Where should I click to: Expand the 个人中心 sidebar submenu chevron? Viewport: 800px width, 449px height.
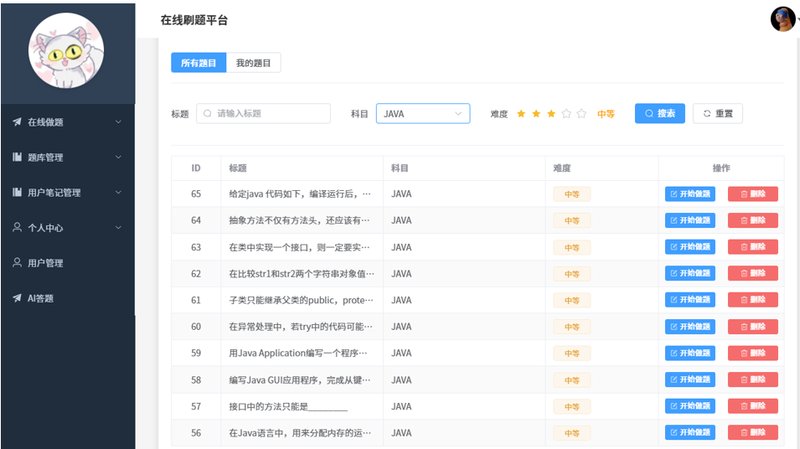(x=119, y=227)
